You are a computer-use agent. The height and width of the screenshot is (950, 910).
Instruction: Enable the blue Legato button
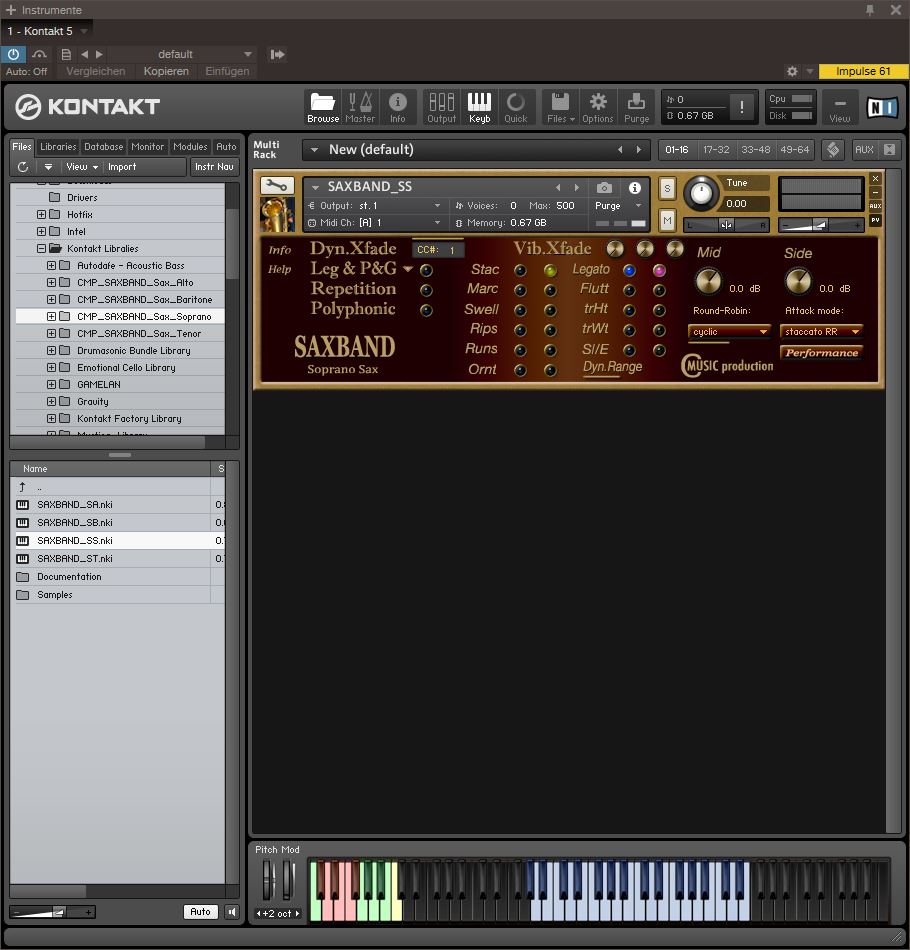click(629, 270)
